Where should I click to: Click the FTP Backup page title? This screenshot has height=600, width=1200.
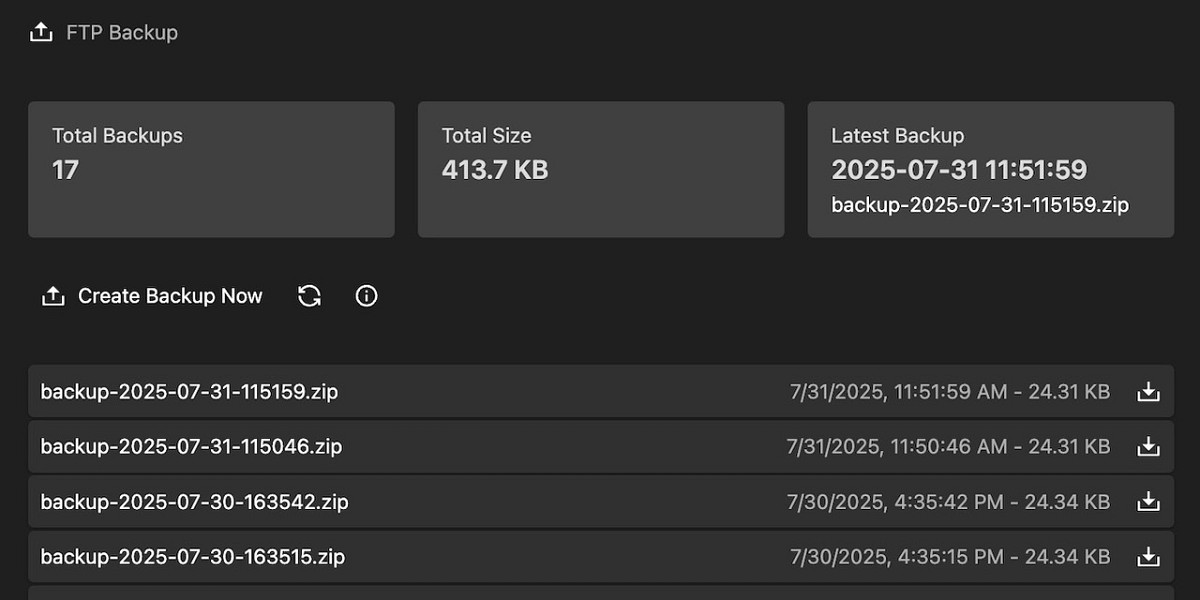point(122,32)
